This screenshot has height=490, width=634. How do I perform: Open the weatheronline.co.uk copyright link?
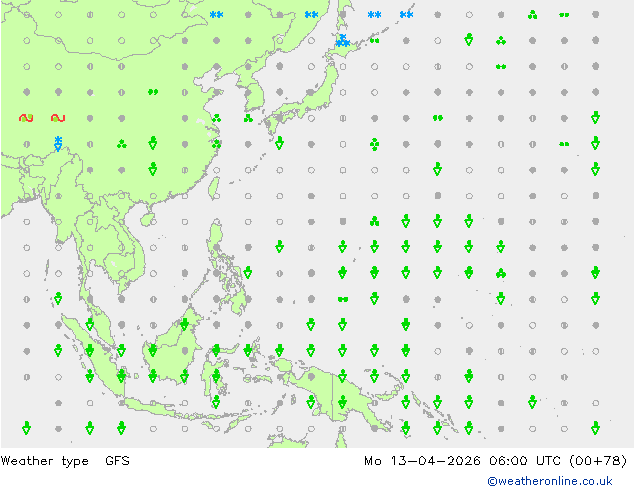[550, 481]
